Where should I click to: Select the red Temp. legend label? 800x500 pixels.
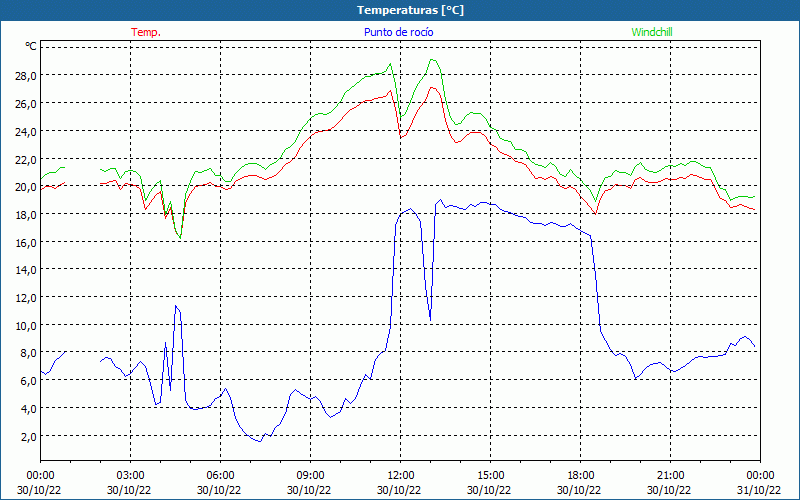(146, 32)
